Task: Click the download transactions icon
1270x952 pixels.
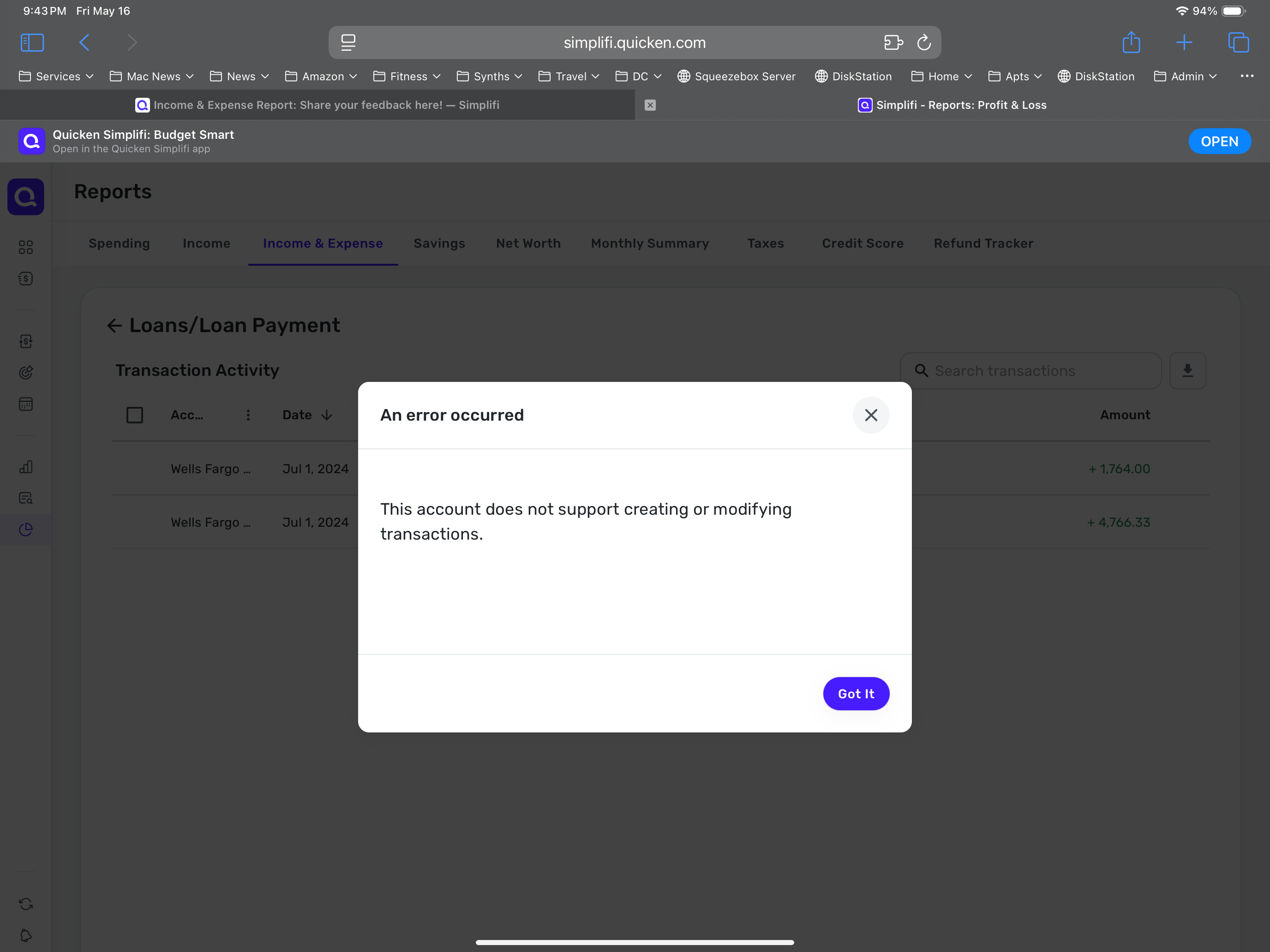Action: 1187,371
